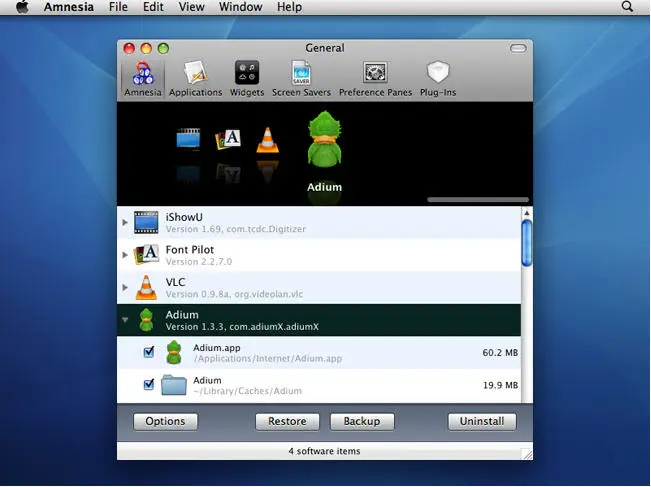Select Font Pilot icon in cover flow
Viewport: 651px width, 487px height.
[228, 139]
